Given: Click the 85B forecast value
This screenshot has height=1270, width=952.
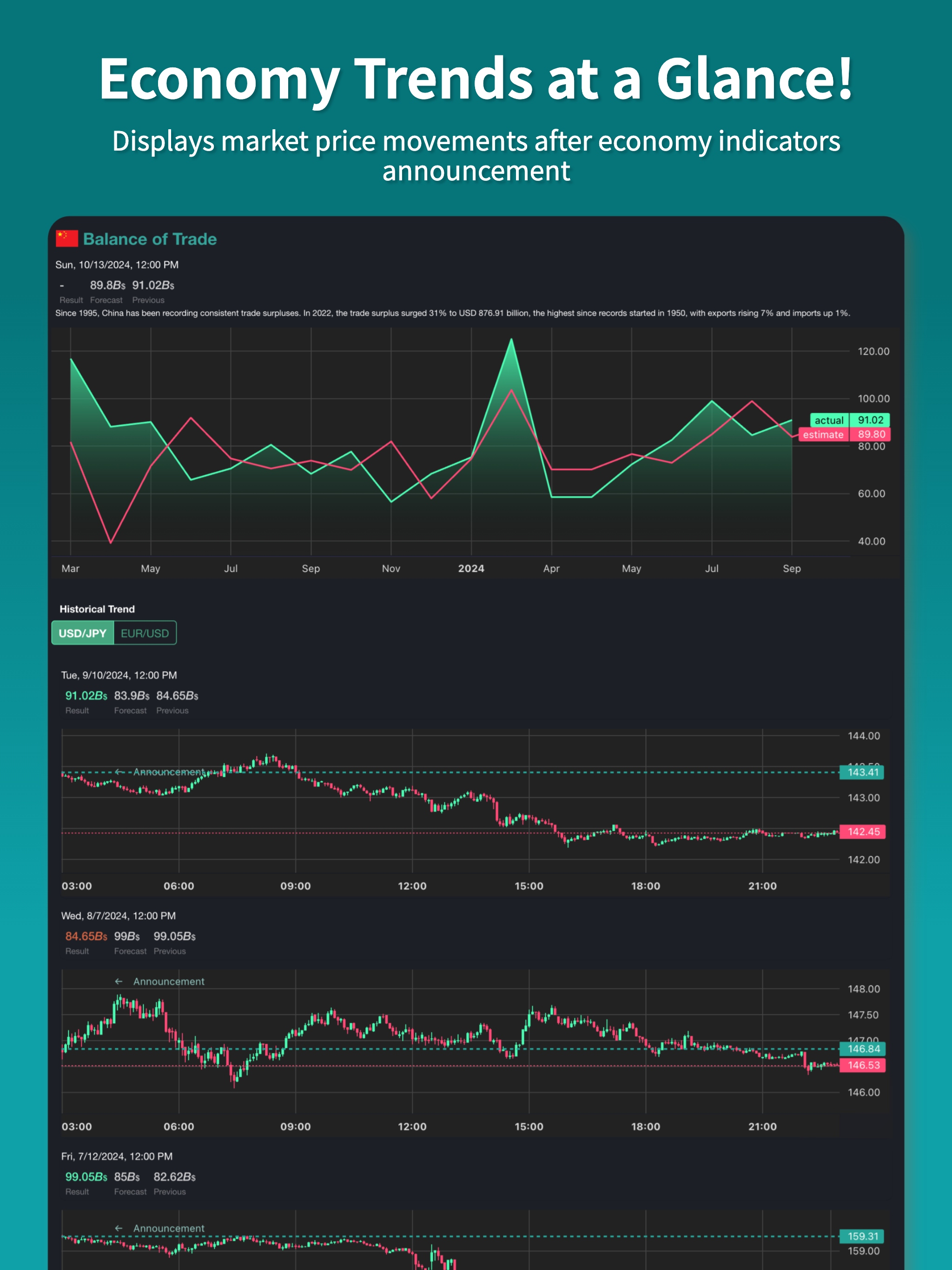Looking at the screenshot, I should (127, 1177).
